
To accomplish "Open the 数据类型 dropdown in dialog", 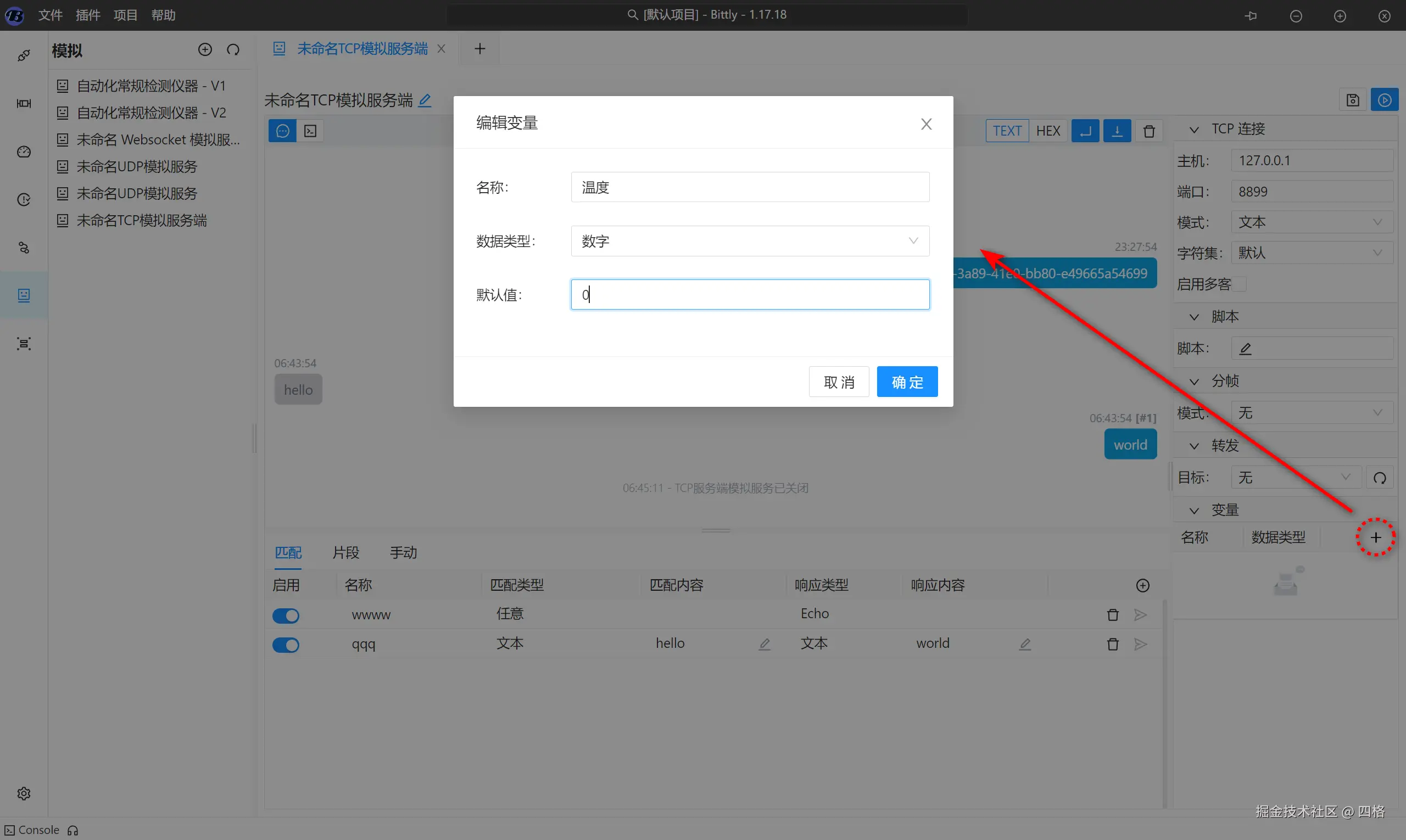I will 750,241.
